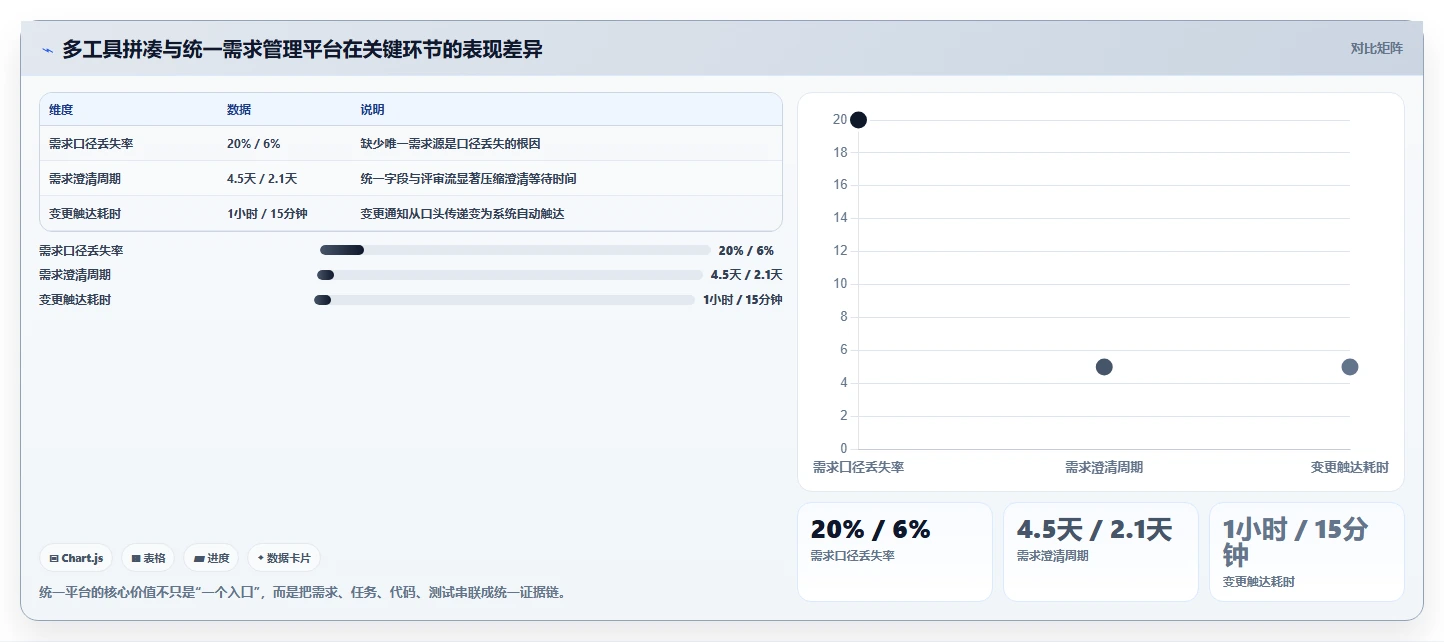The image size is (1444, 642).
Task: Click the lightning icon beside the title
Action: pyautogui.click(x=47, y=50)
